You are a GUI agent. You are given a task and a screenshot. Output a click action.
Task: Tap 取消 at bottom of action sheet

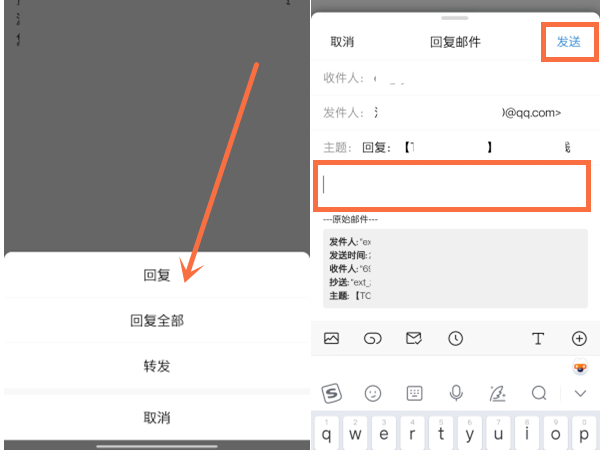pyautogui.click(x=156, y=417)
